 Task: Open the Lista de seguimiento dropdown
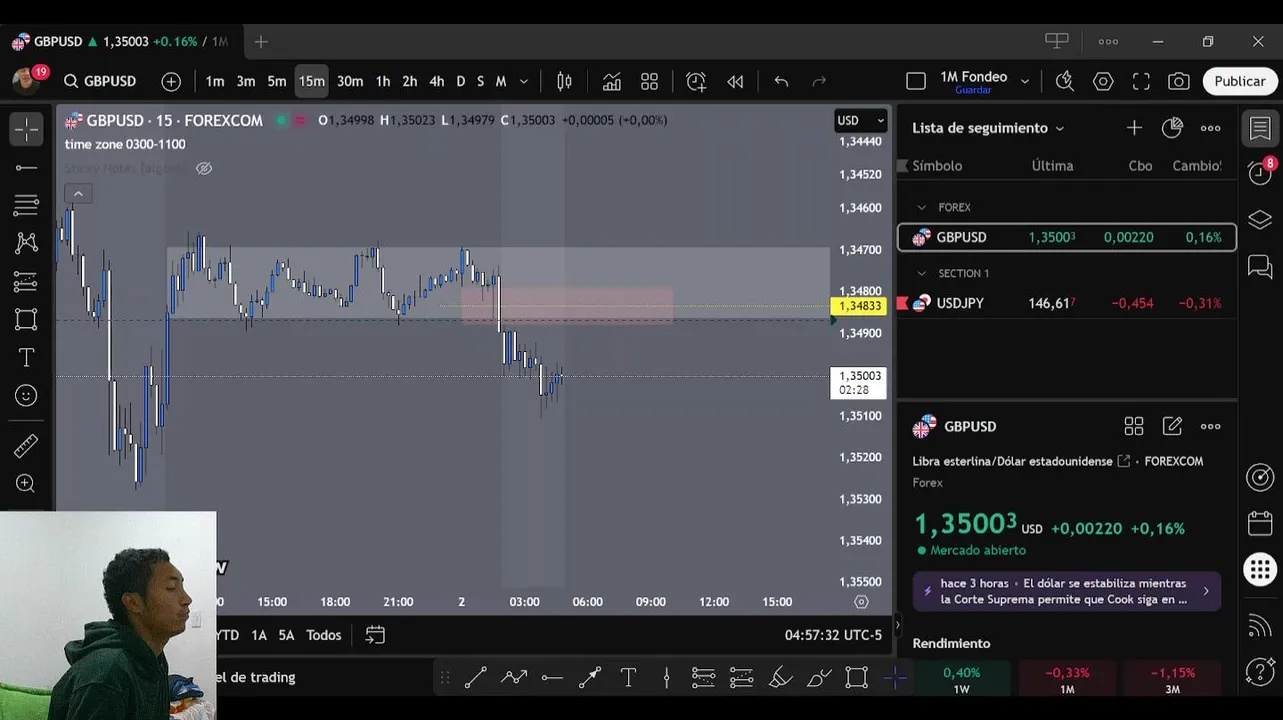[988, 128]
